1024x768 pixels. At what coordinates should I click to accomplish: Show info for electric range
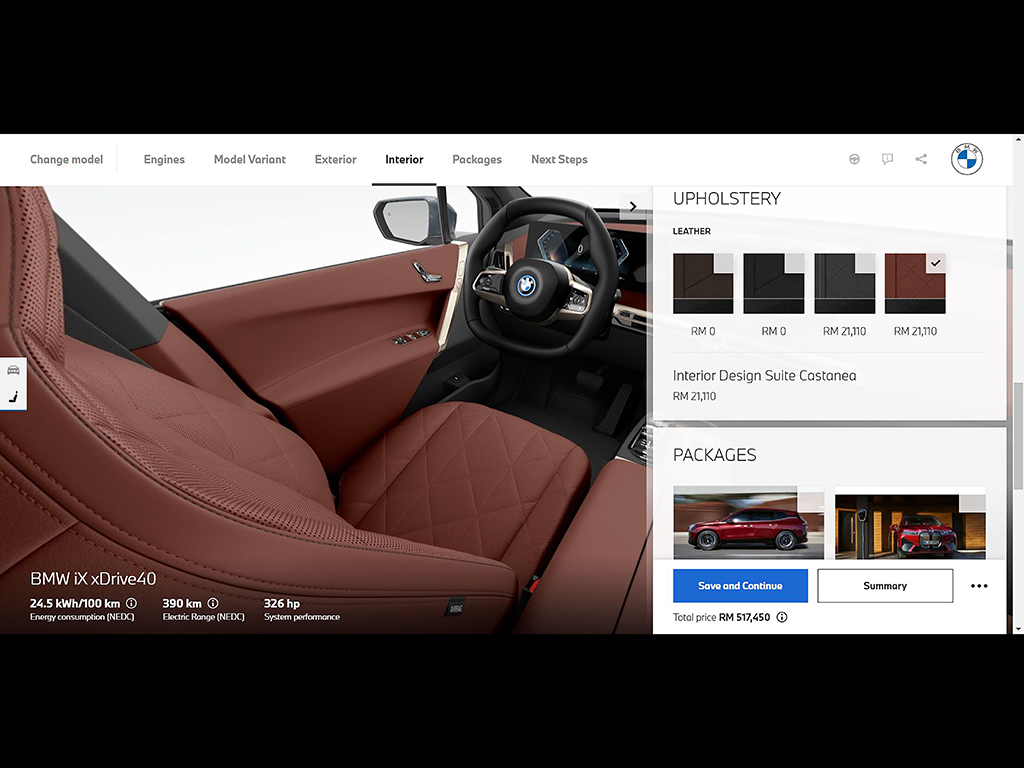tap(213, 603)
